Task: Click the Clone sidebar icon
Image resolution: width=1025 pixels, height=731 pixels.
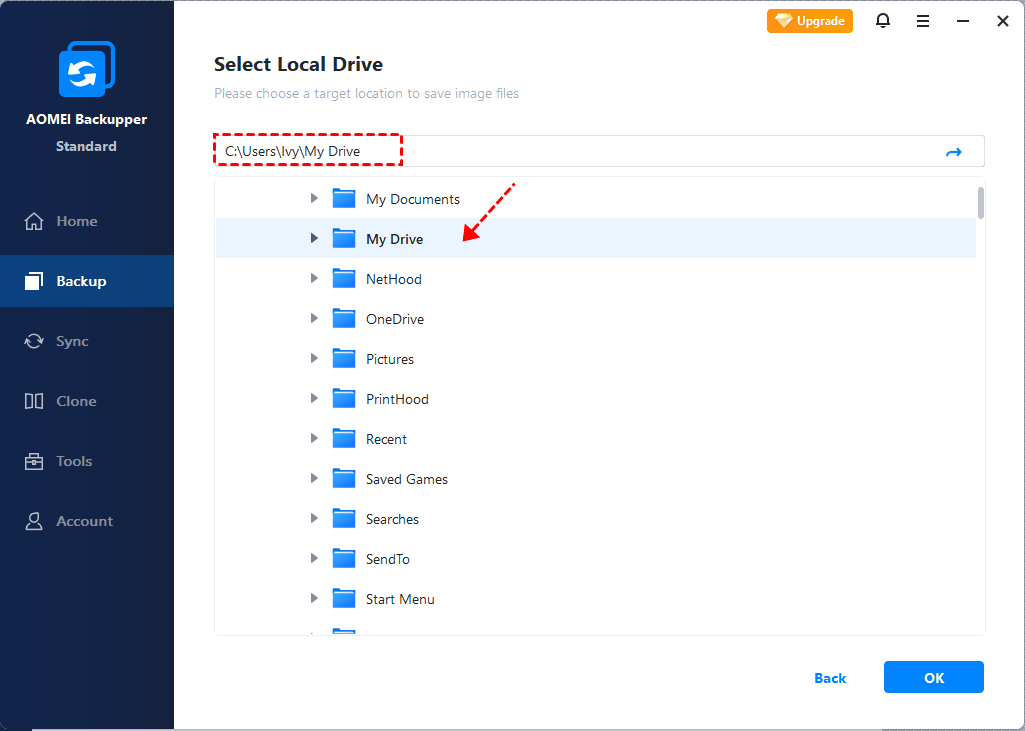Action: (34, 401)
